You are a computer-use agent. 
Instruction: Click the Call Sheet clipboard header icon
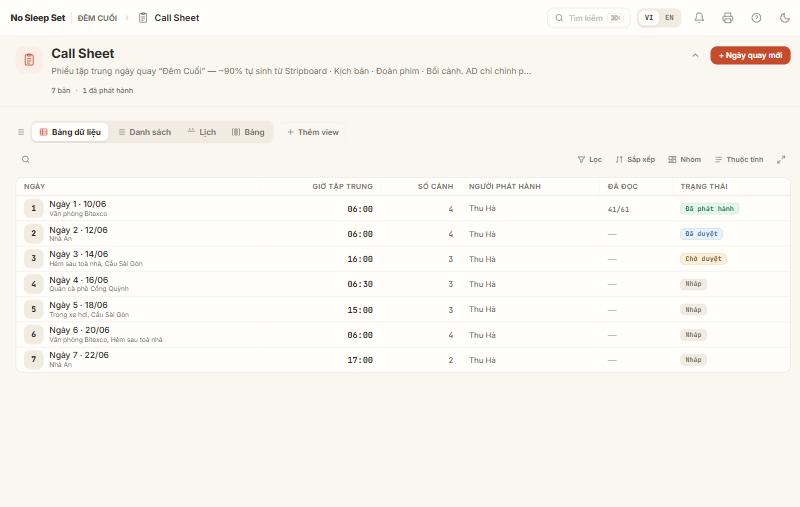tap(29, 60)
